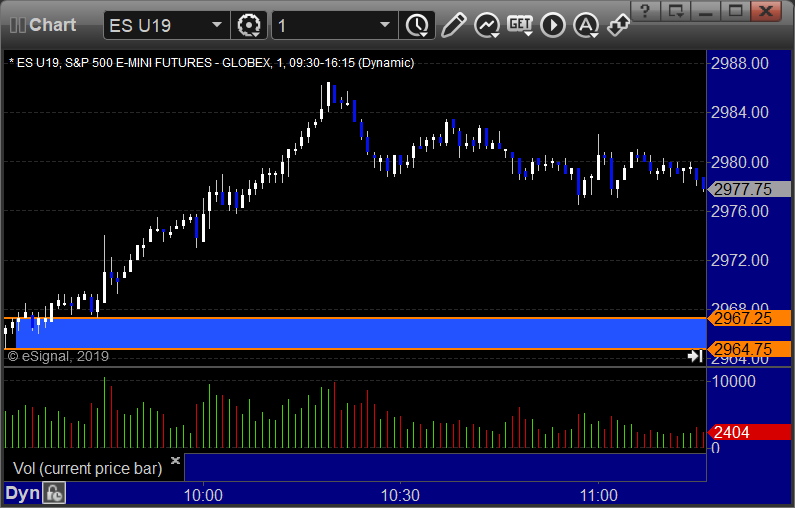Close the Vol current price bar study

[x=175, y=460]
